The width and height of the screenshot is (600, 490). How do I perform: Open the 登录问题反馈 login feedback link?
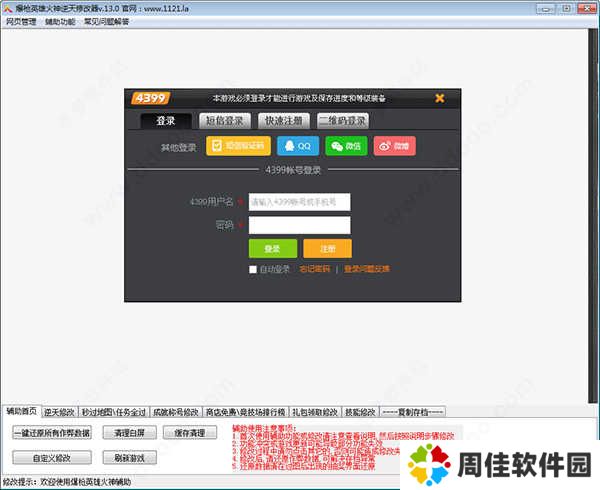click(x=367, y=269)
